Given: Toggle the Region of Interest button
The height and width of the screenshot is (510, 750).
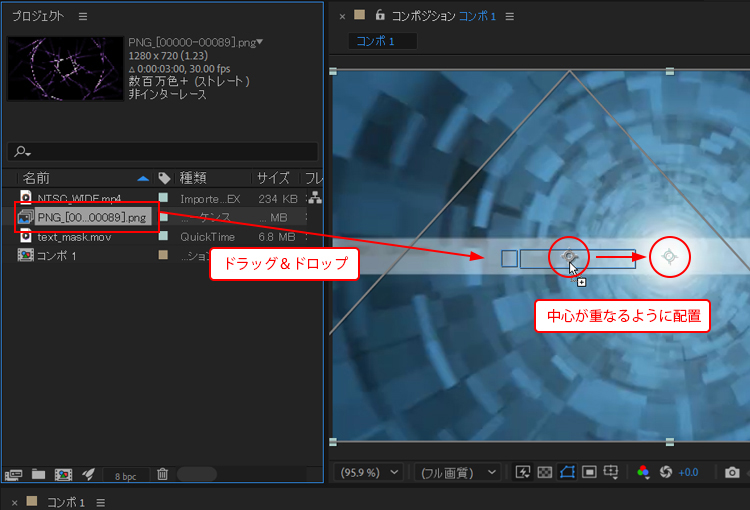Looking at the screenshot, I should [x=589, y=472].
